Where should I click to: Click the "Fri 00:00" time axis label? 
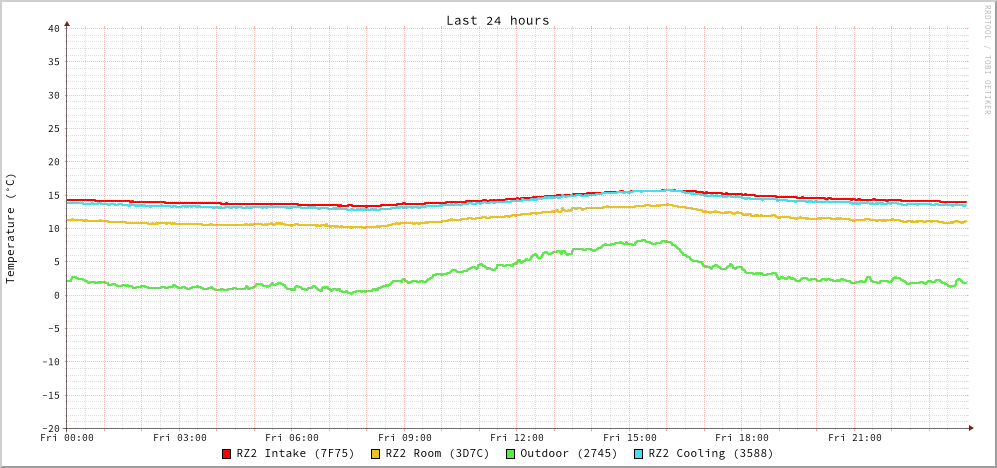[x=67, y=438]
